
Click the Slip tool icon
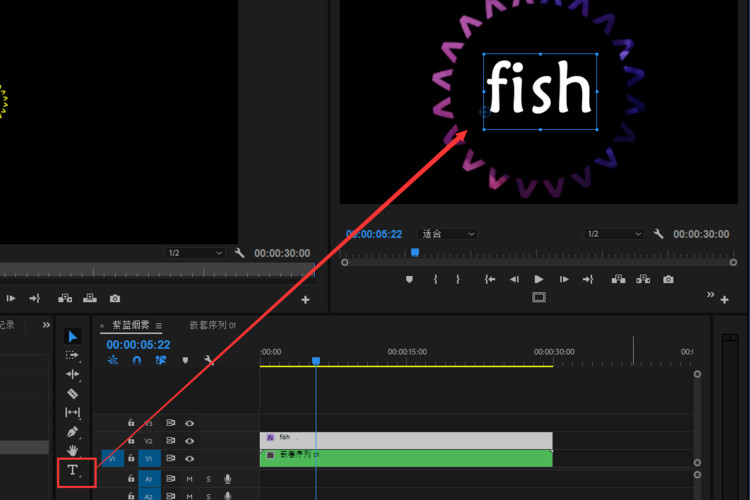(x=72, y=412)
